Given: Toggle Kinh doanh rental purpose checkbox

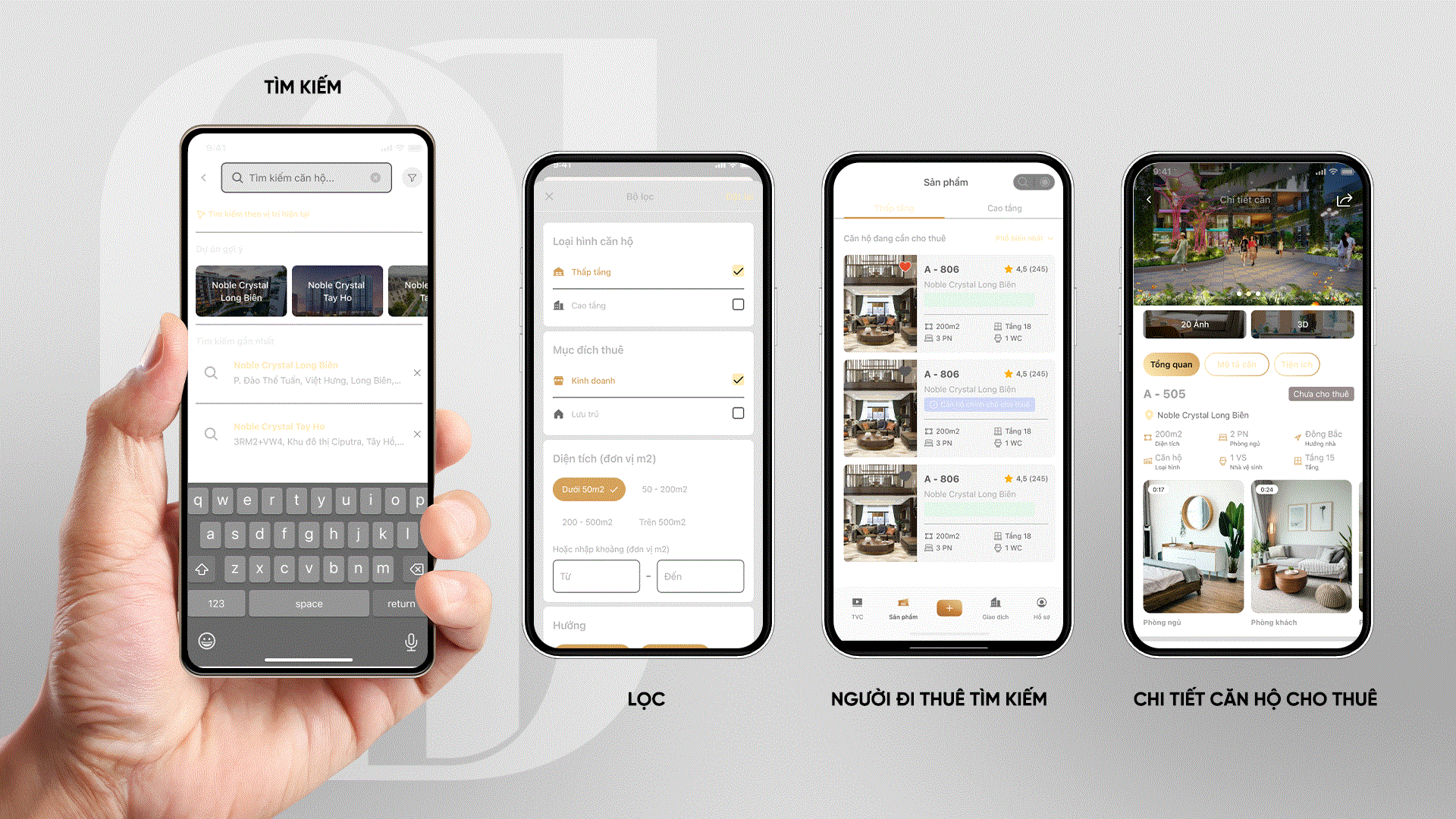Looking at the screenshot, I should [x=737, y=380].
